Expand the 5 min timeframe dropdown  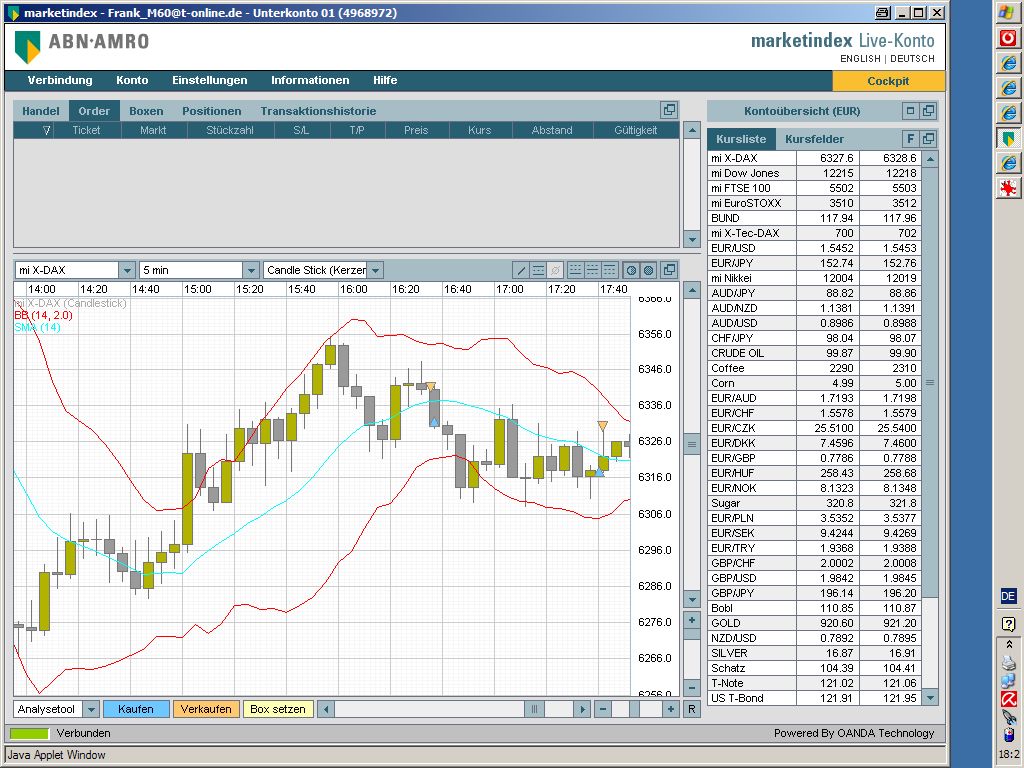coord(251,270)
